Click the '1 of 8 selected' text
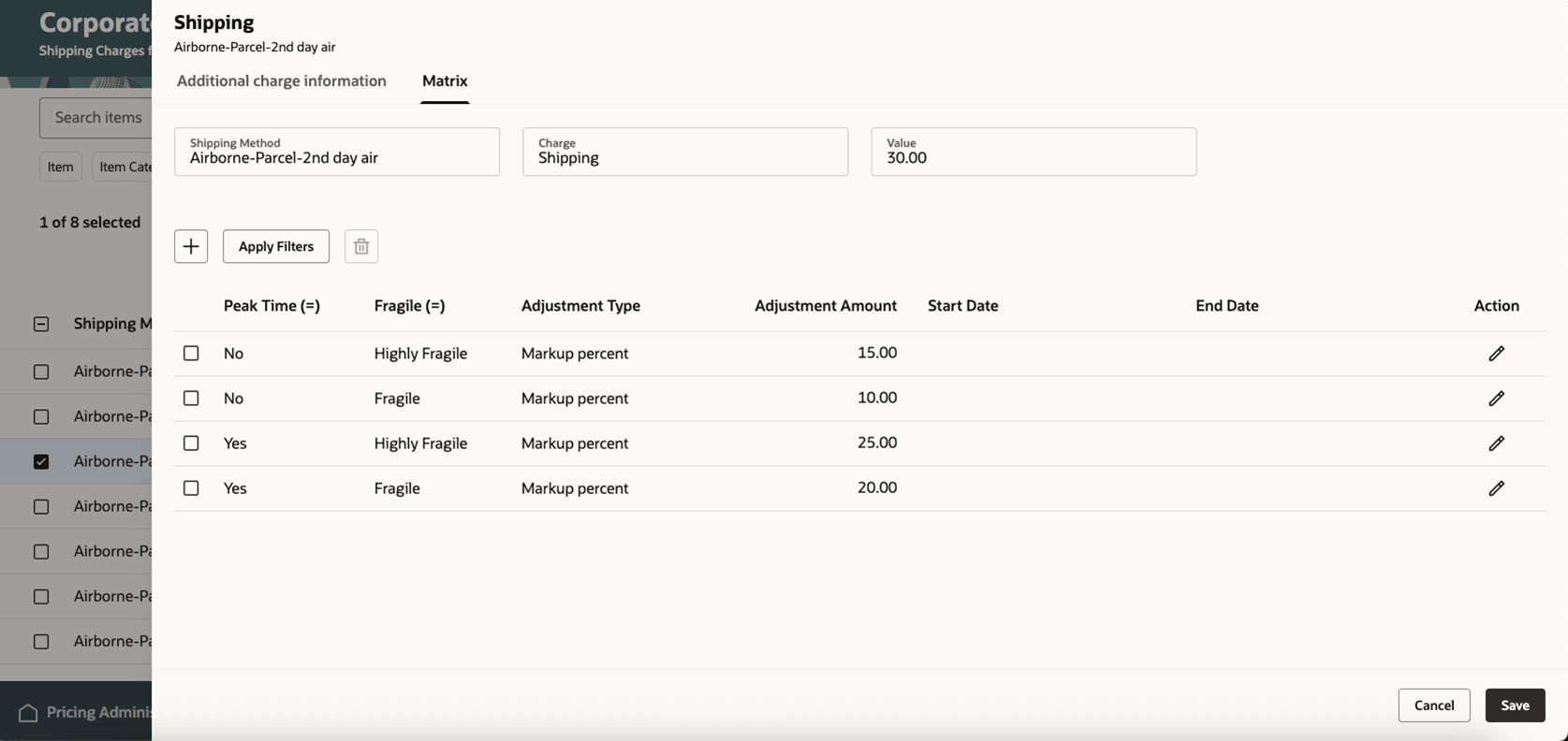 90,223
